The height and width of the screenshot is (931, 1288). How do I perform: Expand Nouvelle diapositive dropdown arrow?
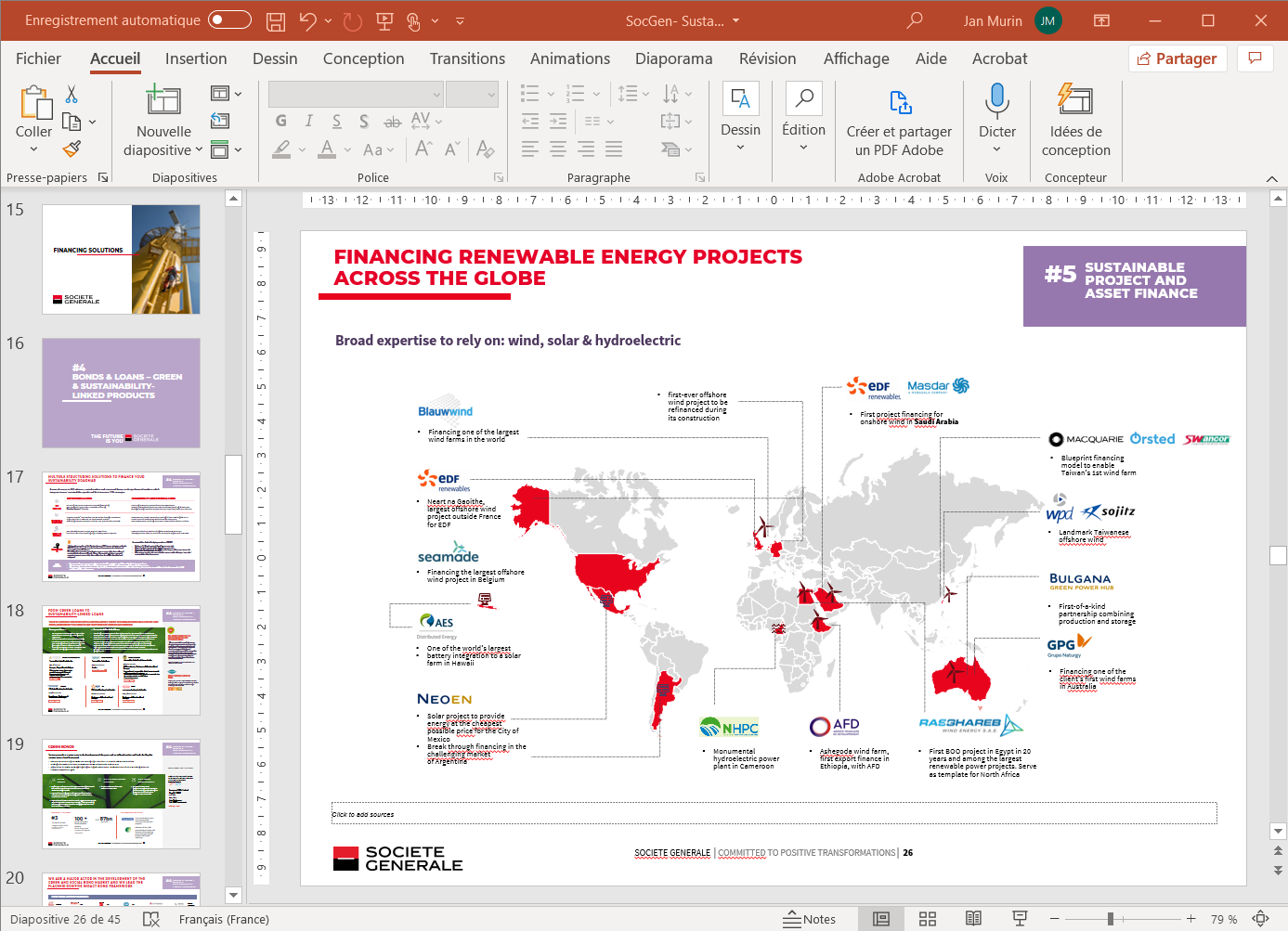click(198, 149)
